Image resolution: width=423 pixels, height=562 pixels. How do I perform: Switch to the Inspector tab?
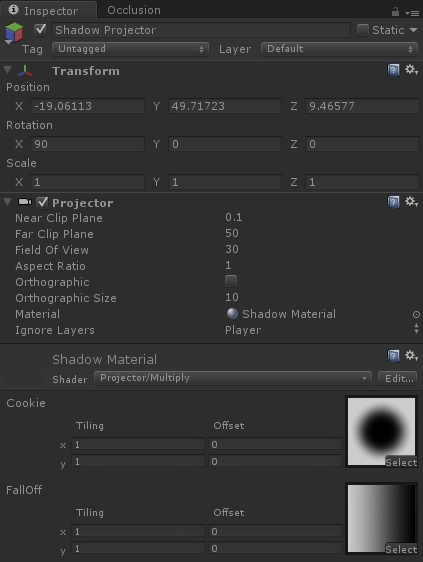click(49, 10)
